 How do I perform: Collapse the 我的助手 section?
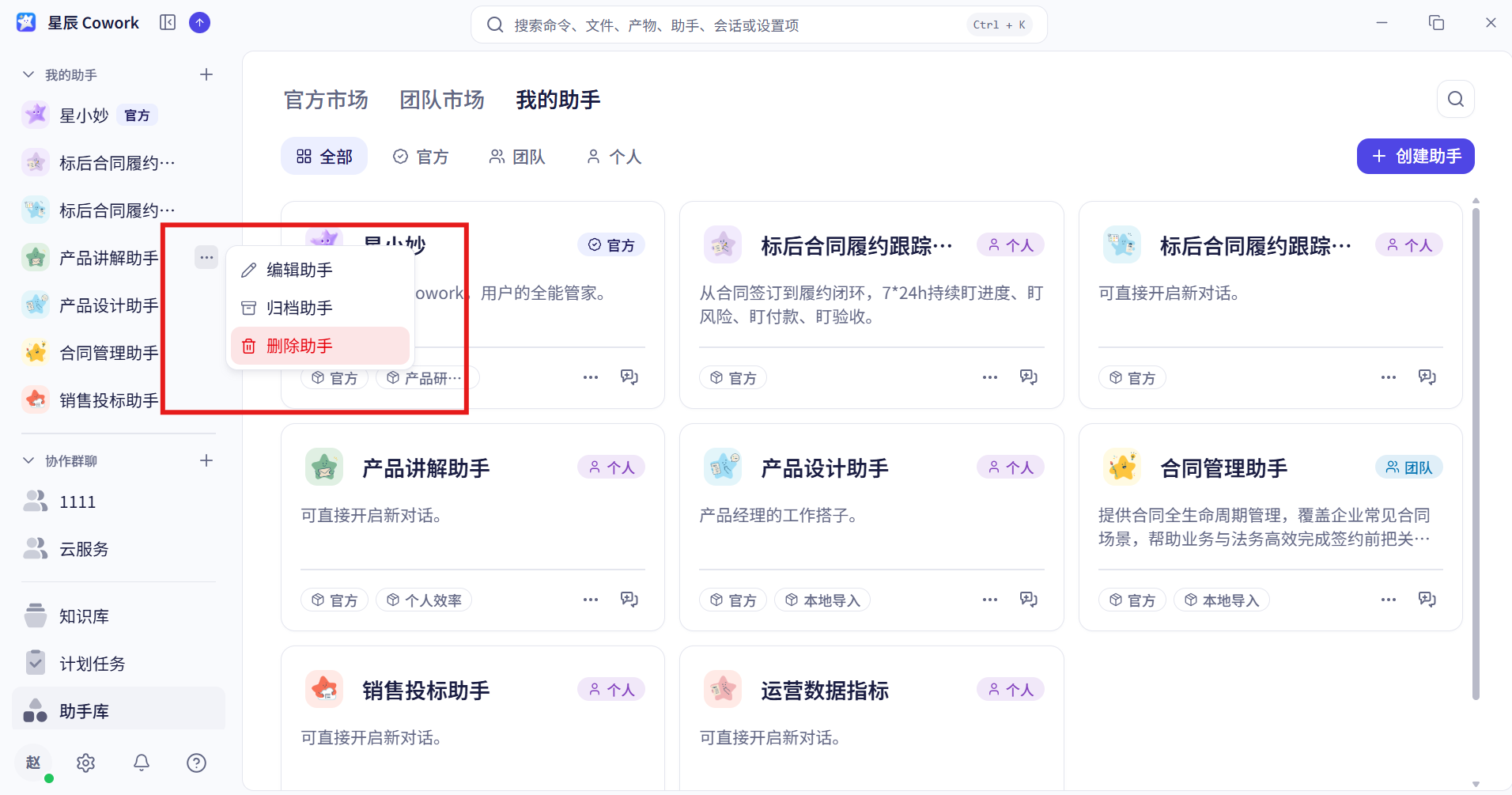pos(28,74)
